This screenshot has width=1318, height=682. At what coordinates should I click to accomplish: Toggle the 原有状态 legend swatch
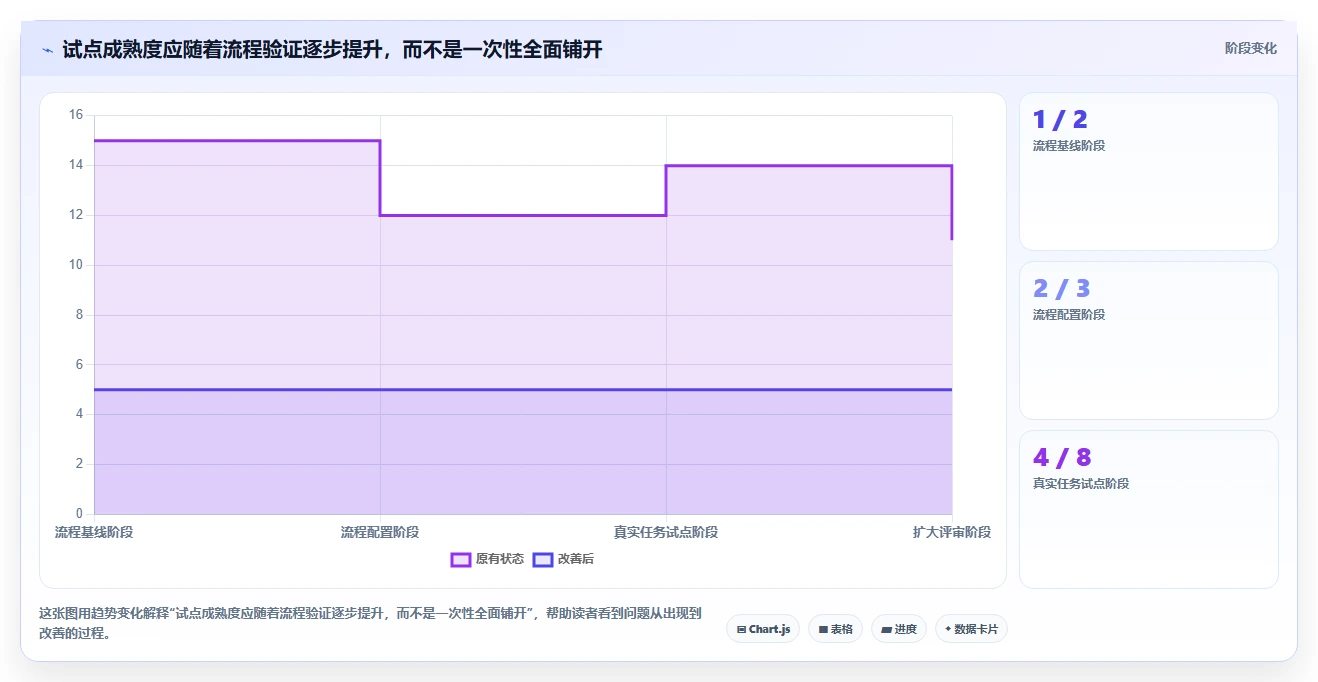coord(461,559)
